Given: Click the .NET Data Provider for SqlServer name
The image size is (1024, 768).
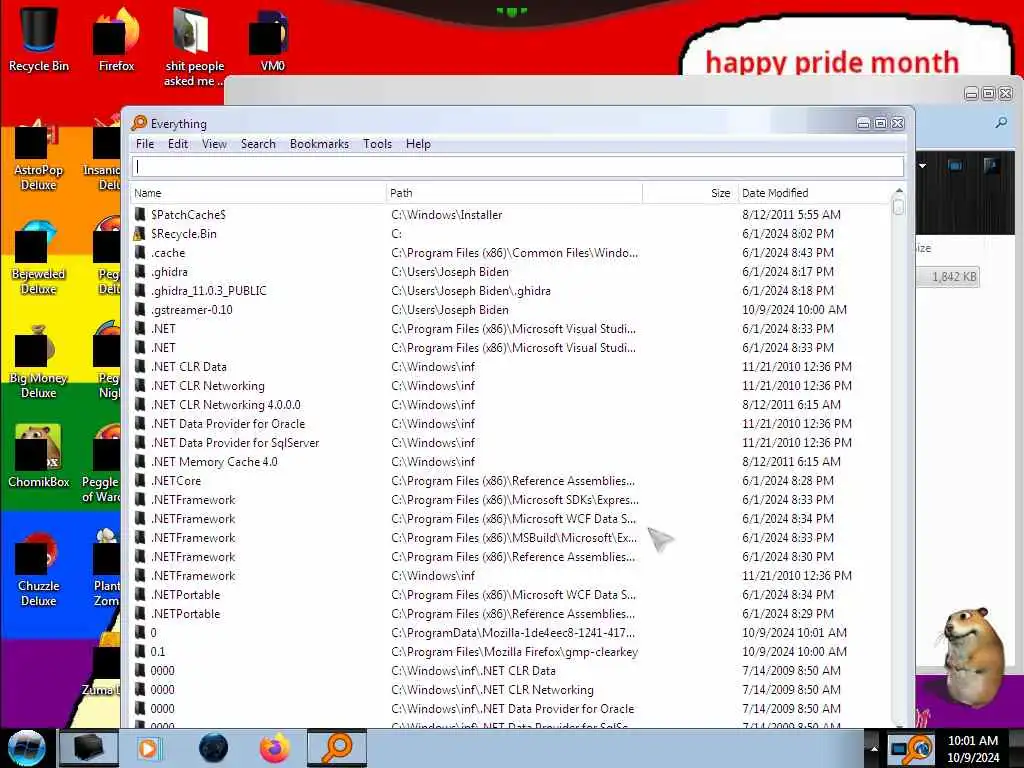Looking at the screenshot, I should point(235,442).
